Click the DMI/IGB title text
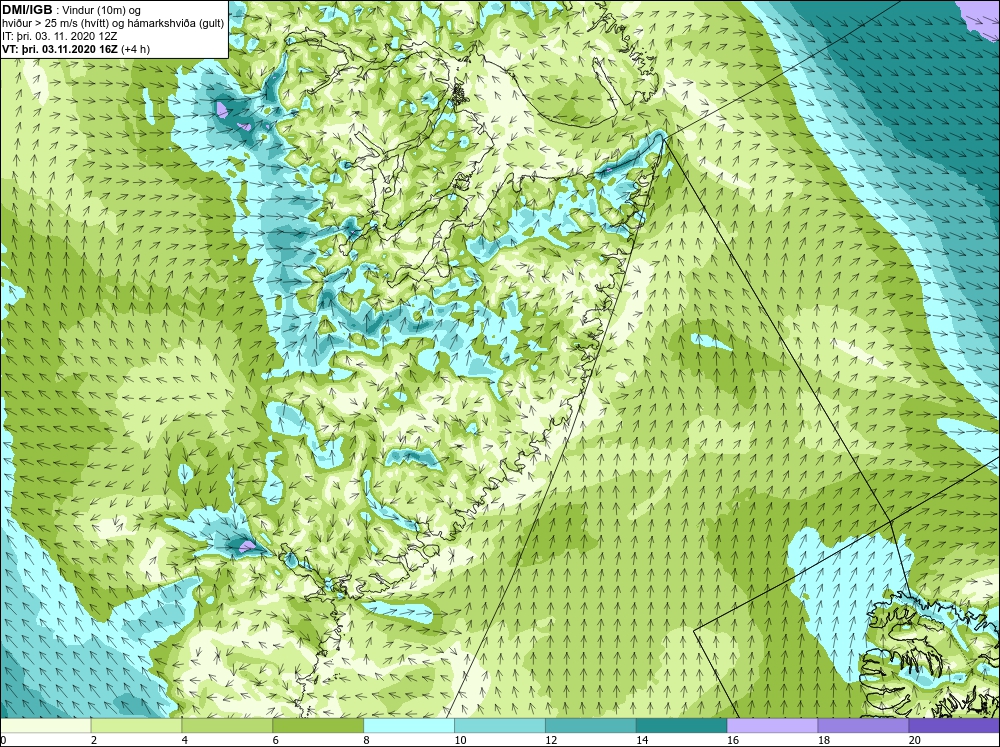The width and height of the screenshot is (1000, 747). tap(27, 10)
